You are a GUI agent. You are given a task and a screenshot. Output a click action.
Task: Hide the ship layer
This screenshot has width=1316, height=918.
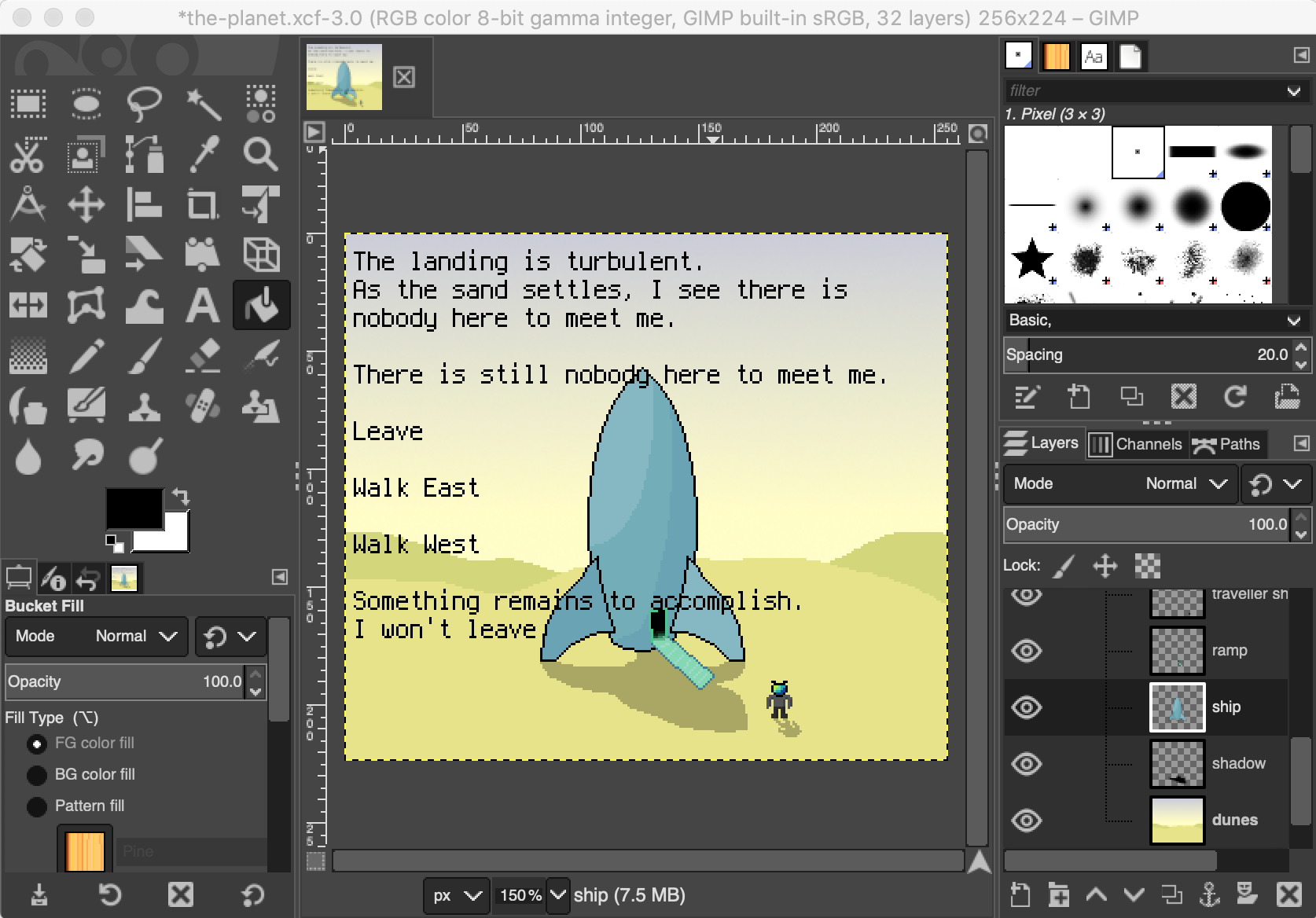pyautogui.click(x=1027, y=707)
